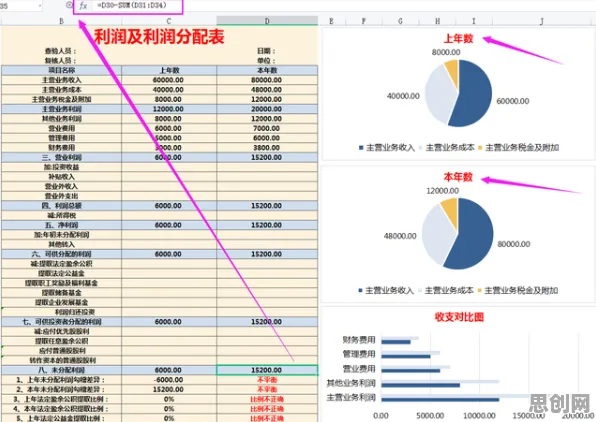Select the 其他业务利润 table label cell
596x422 pixels.
point(62,119)
